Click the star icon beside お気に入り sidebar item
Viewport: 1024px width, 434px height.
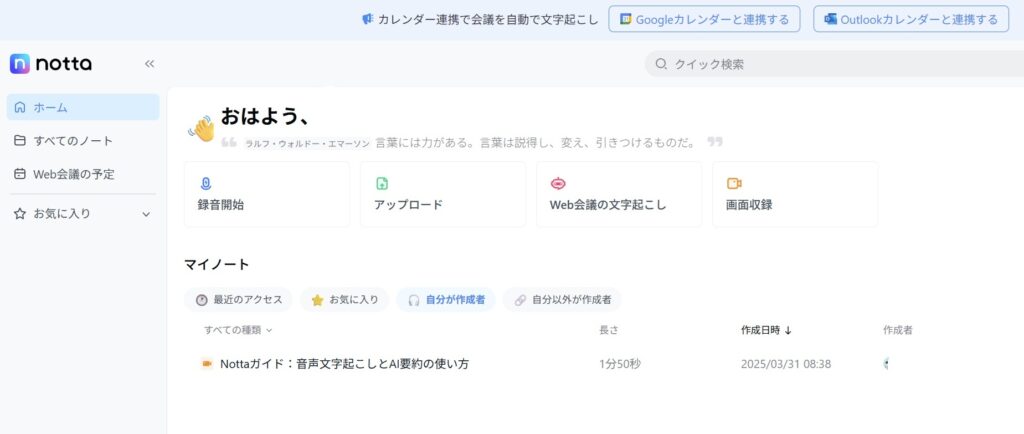pos(20,213)
